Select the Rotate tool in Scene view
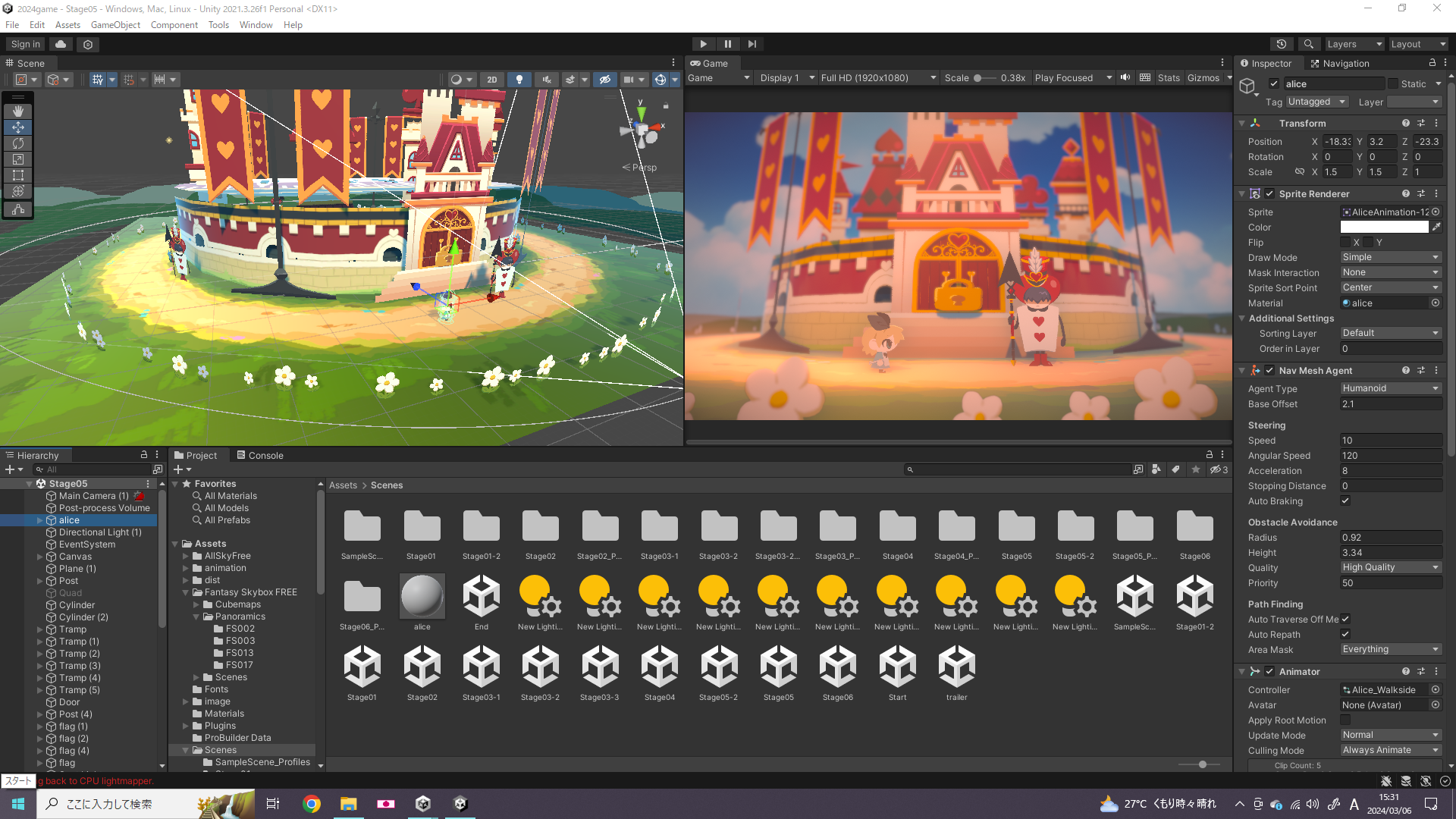 (x=18, y=143)
